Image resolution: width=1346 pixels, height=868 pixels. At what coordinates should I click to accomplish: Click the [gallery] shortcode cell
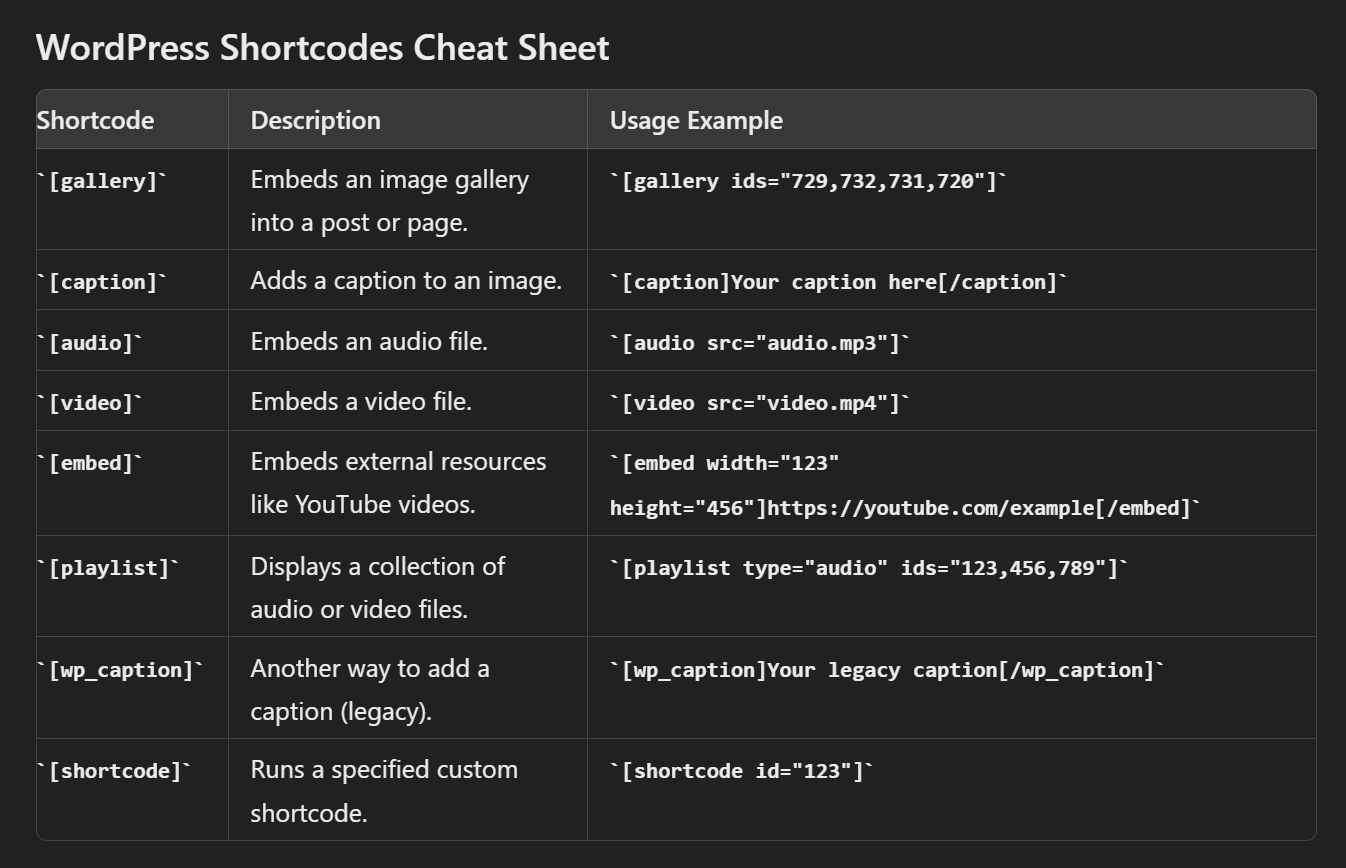point(102,181)
